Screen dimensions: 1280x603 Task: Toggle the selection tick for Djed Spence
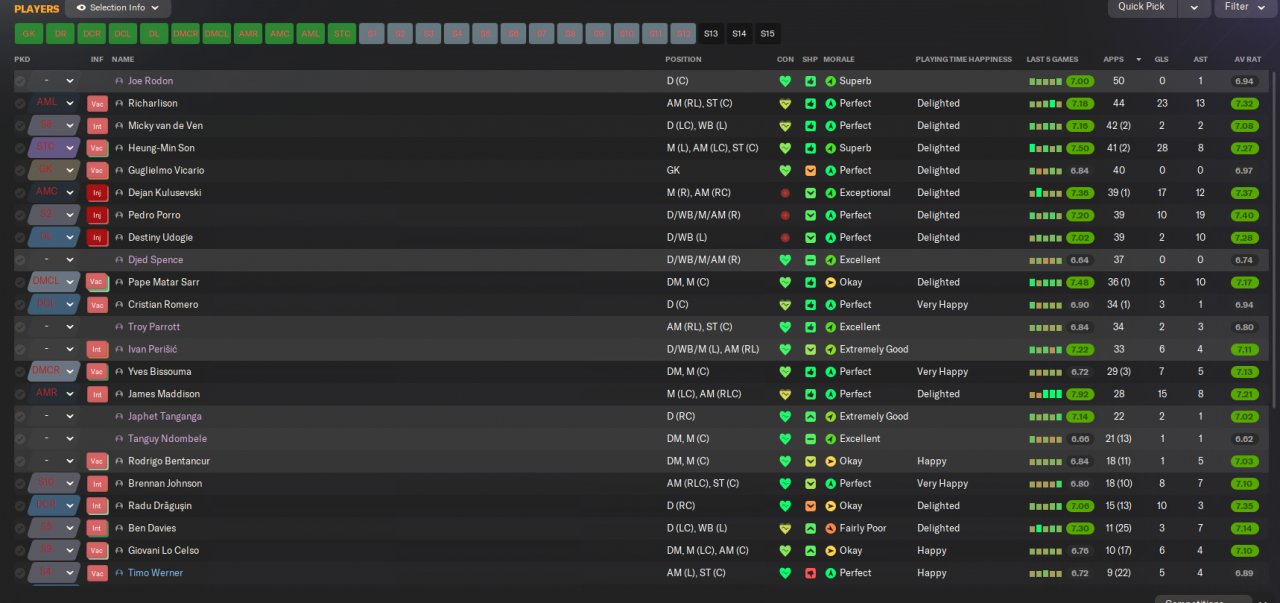click(20, 260)
